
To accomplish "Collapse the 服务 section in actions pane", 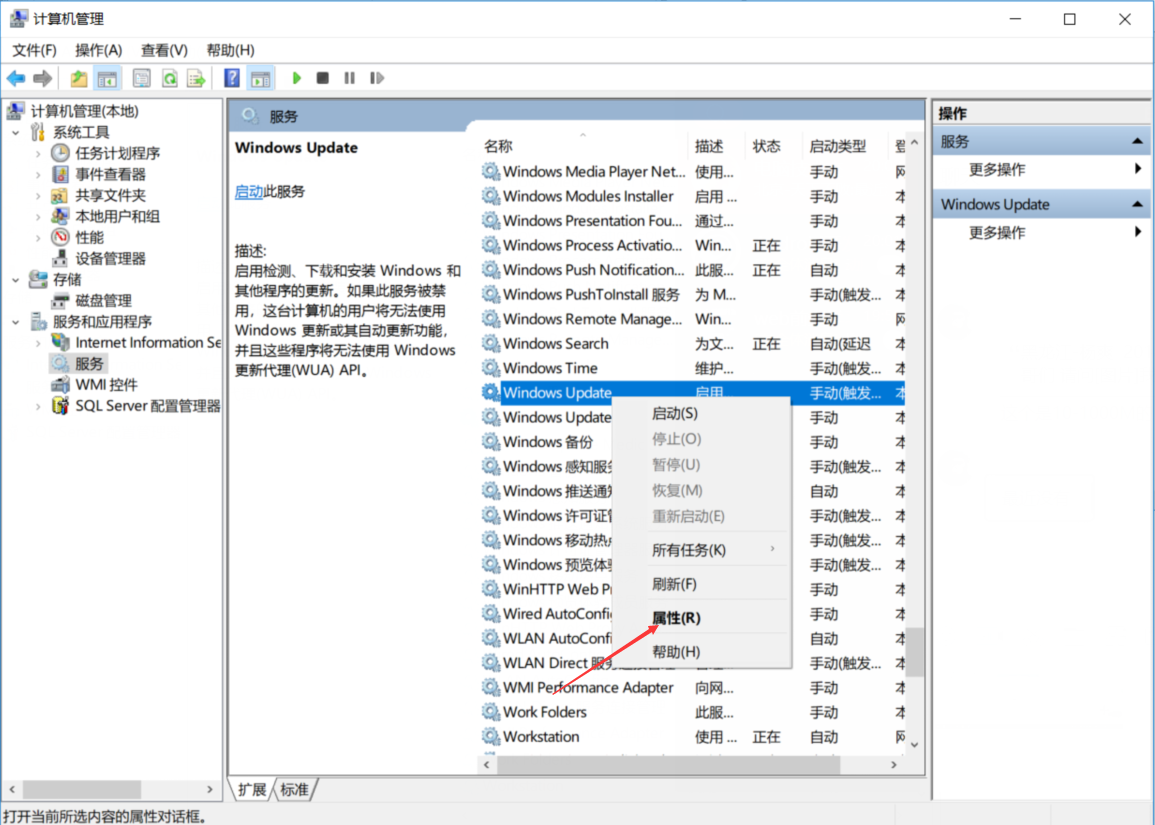I will tap(1137, 141).
